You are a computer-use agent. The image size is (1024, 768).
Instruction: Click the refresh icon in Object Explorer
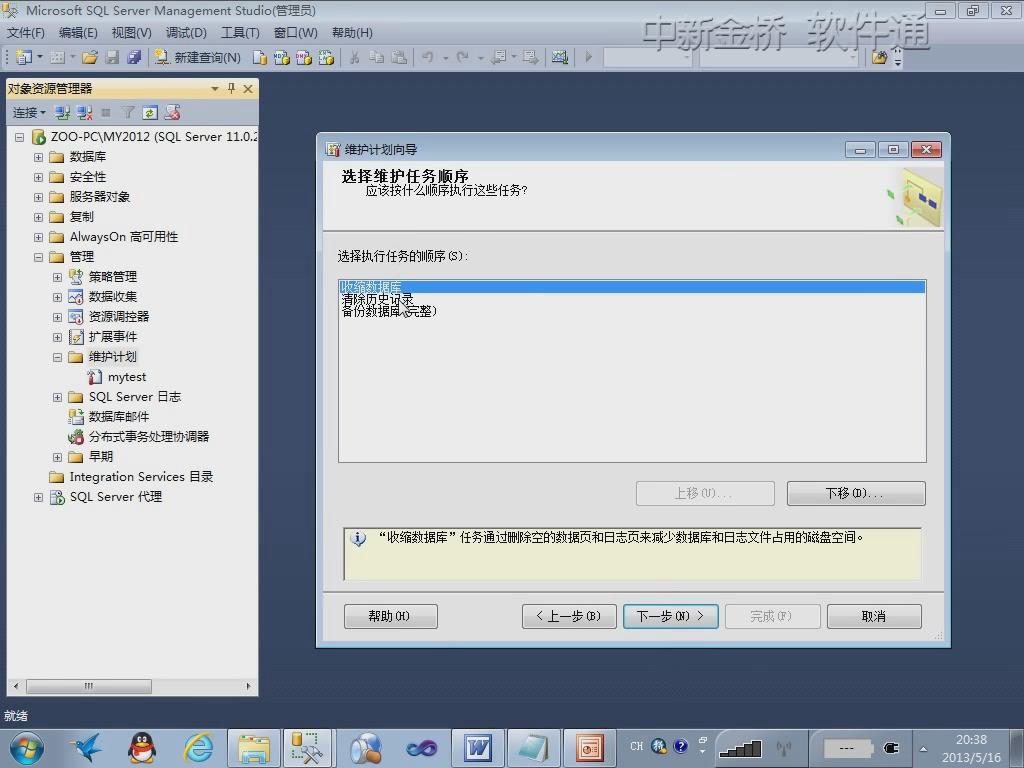click(150, 113)
